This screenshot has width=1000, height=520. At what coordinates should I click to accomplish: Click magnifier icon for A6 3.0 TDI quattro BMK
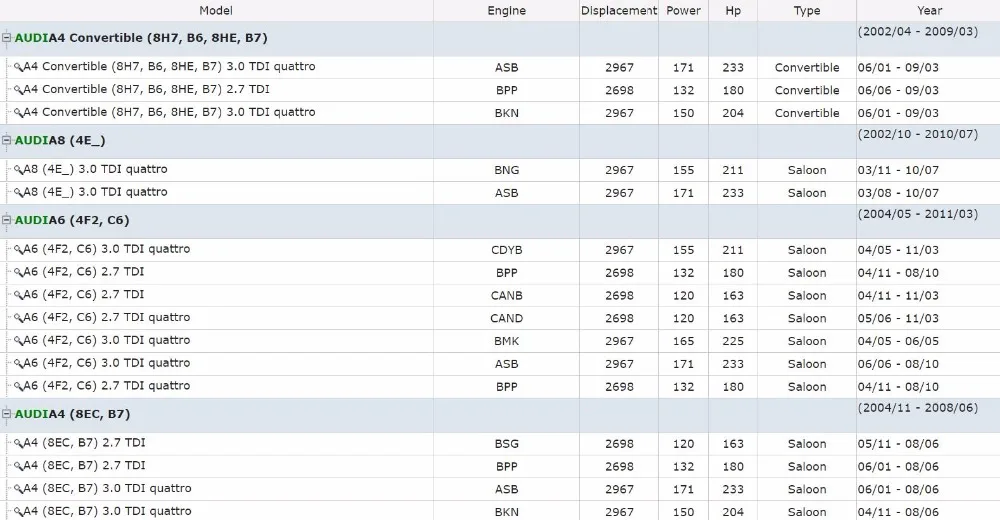point(18,341)
